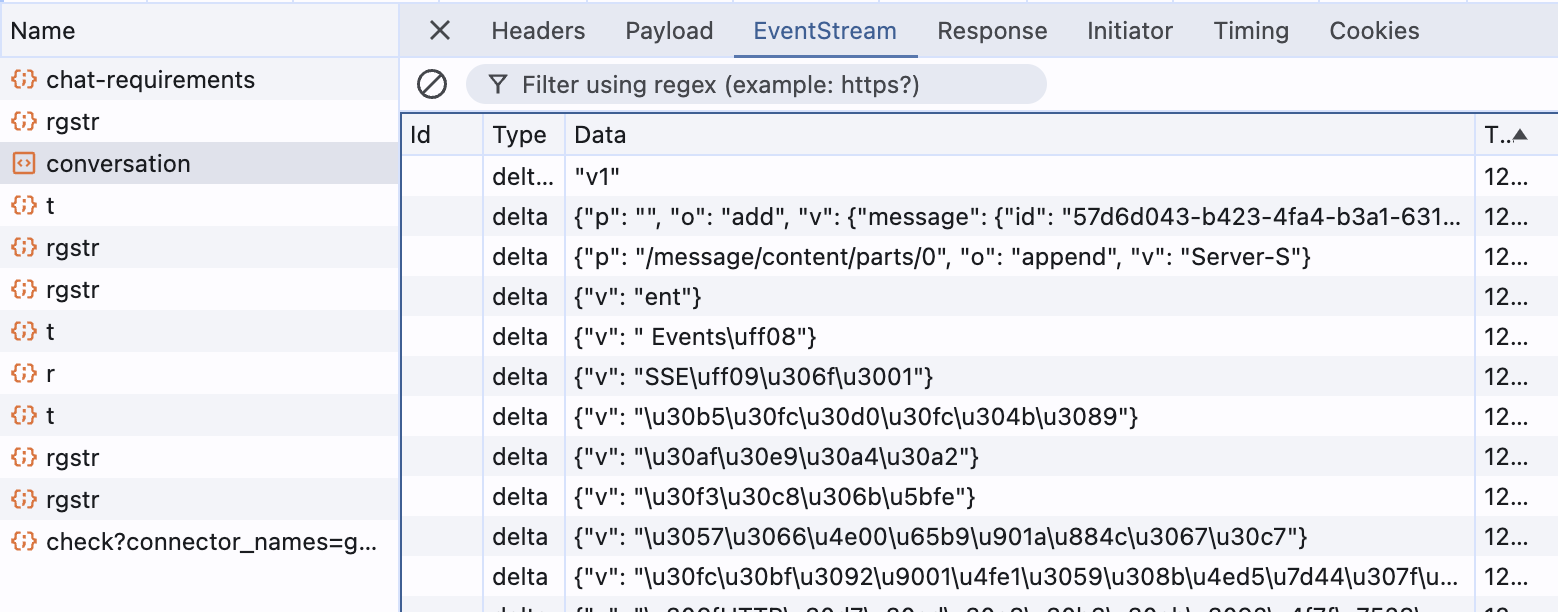View the Cookies tab
Image resolution: width=1558 pixels, height=612 pixels.
point(1374,31)
